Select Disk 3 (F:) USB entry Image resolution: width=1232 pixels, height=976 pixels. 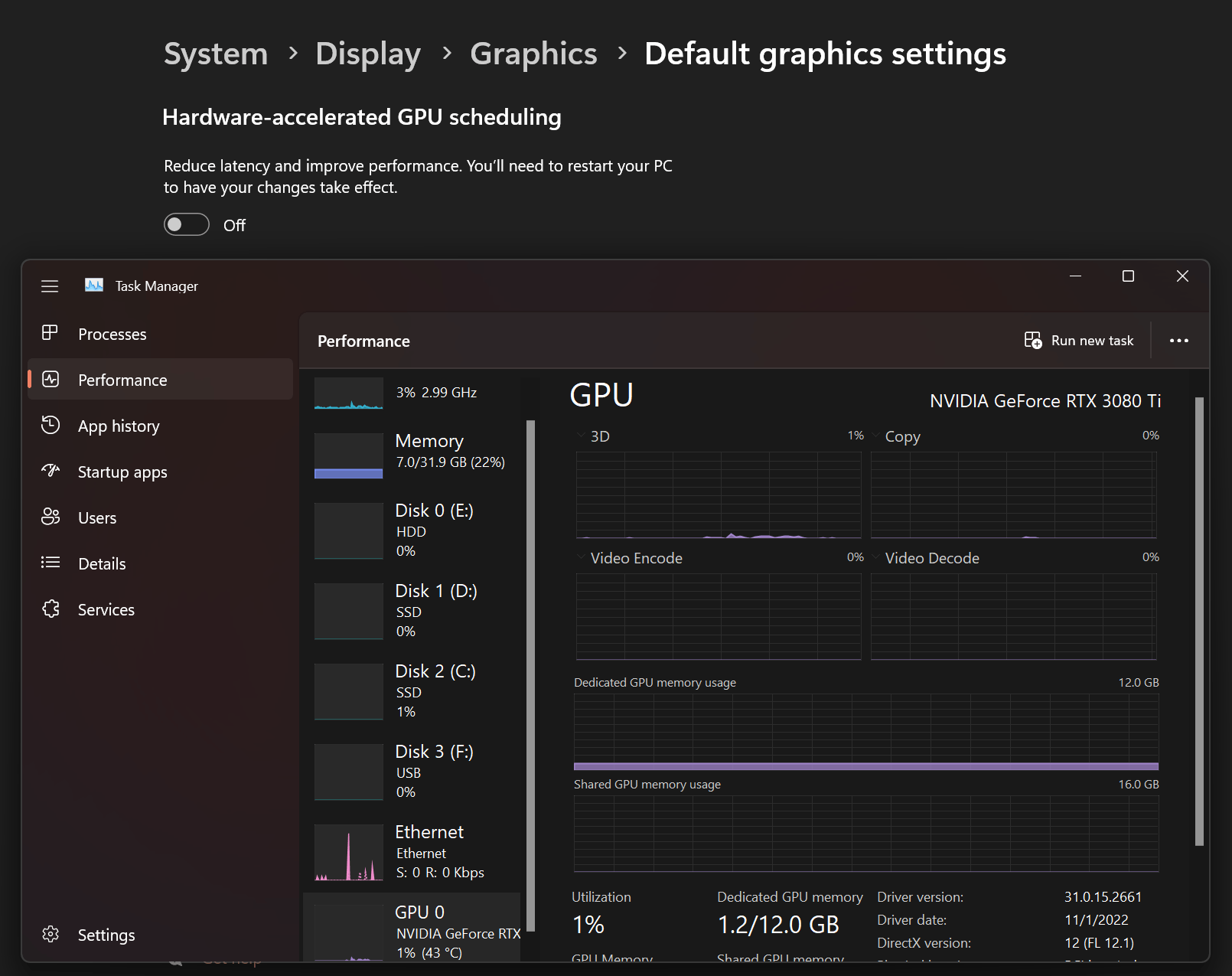click(x=413, y=772)
